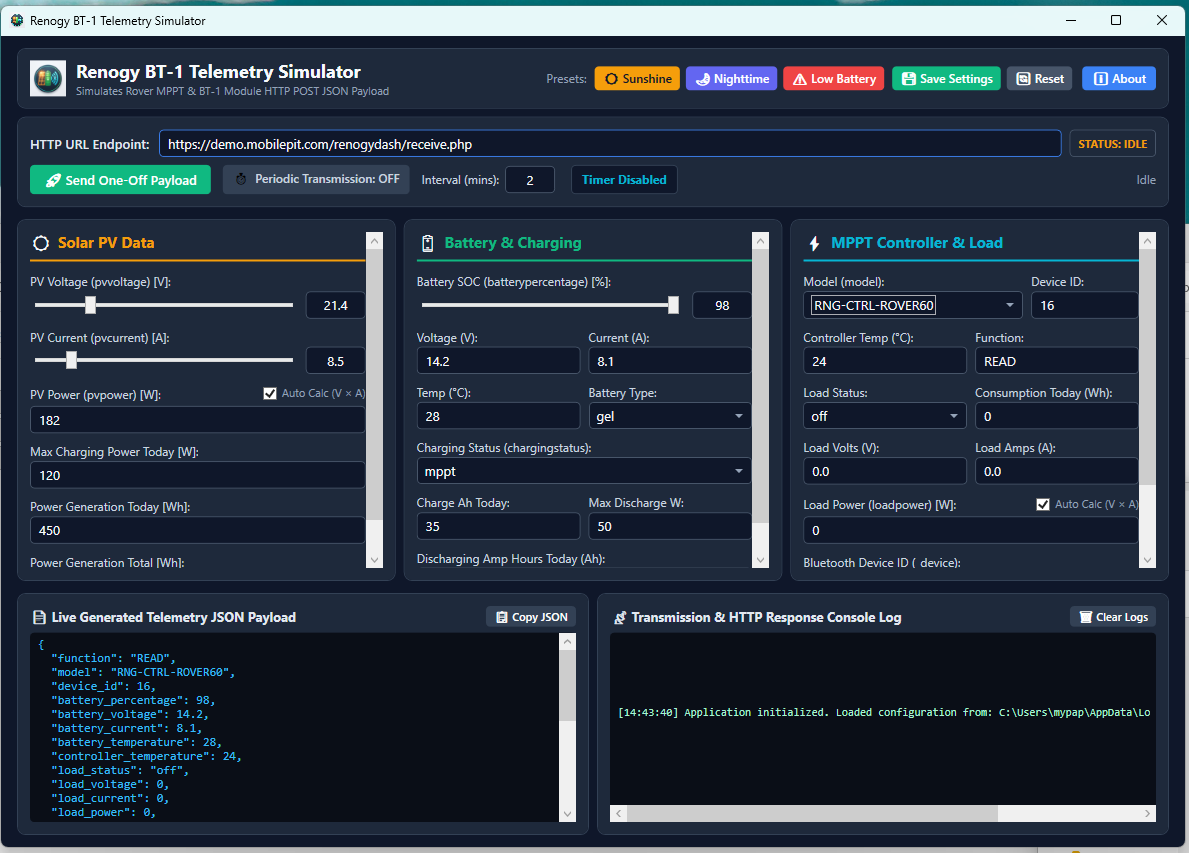The image size is (1189, 853).
Task: Apply the Low Battery preset
Action: point(833,79)
